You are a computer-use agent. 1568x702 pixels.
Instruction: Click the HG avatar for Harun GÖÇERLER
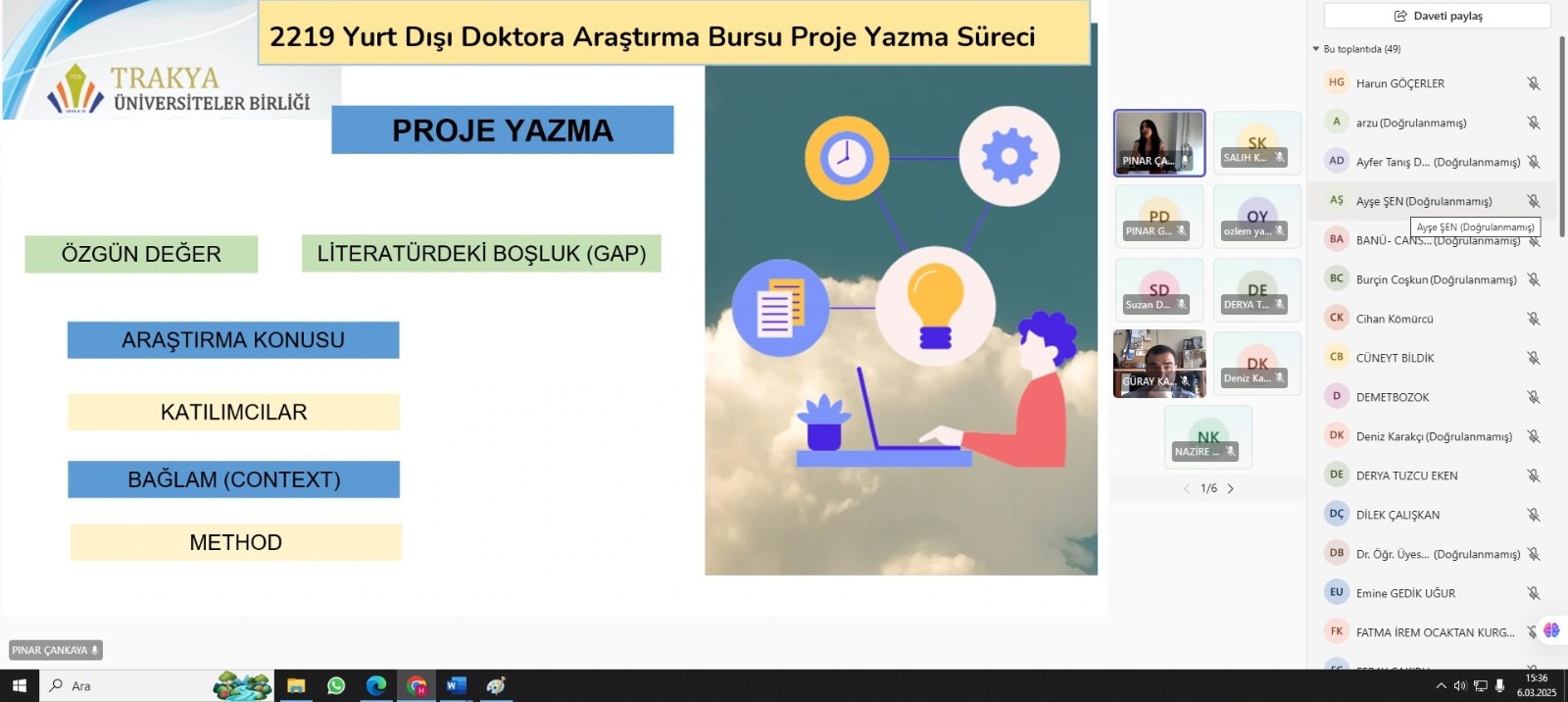pyautogui.click(x=1337, y=83)
